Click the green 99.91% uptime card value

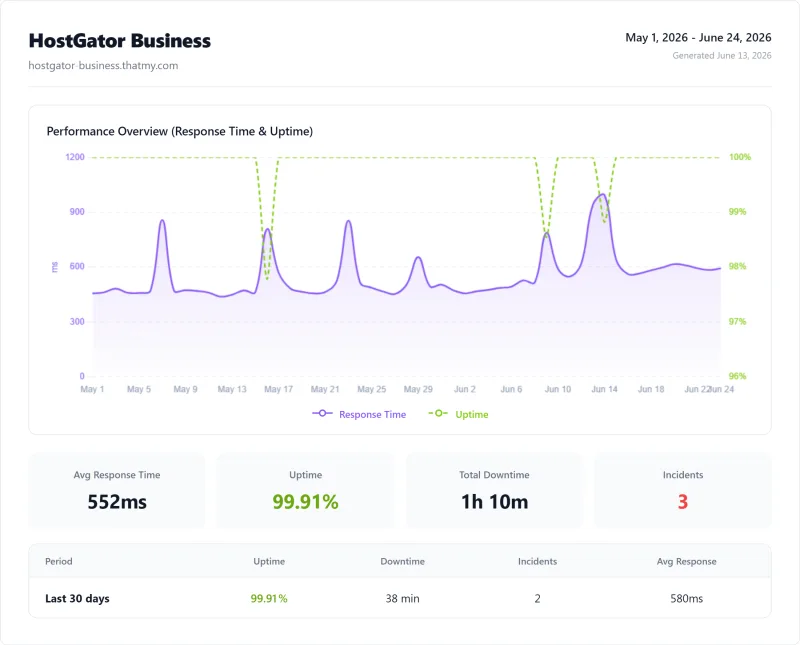pos(305,502)
